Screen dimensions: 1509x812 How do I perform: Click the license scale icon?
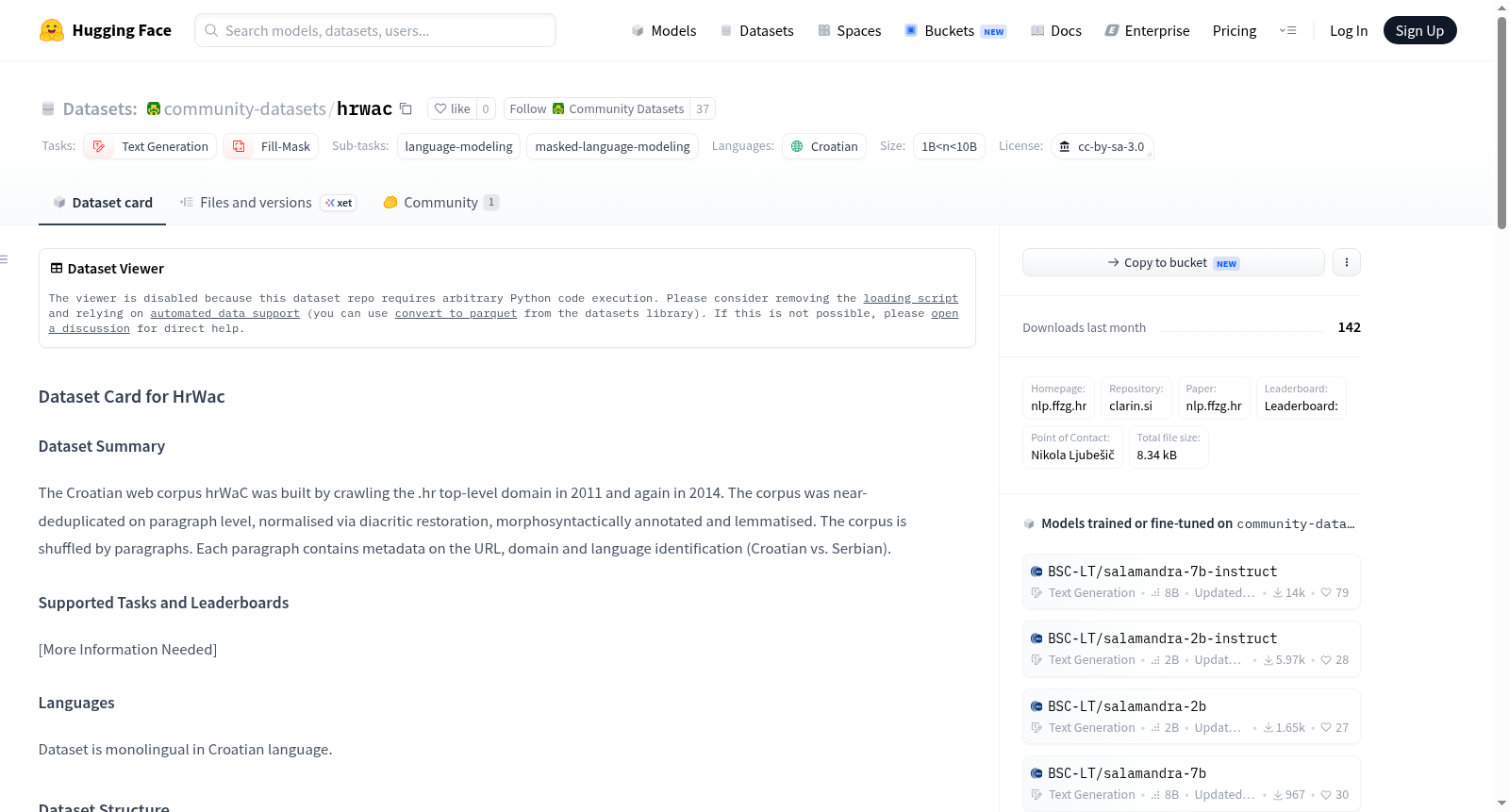[1065, 146]
